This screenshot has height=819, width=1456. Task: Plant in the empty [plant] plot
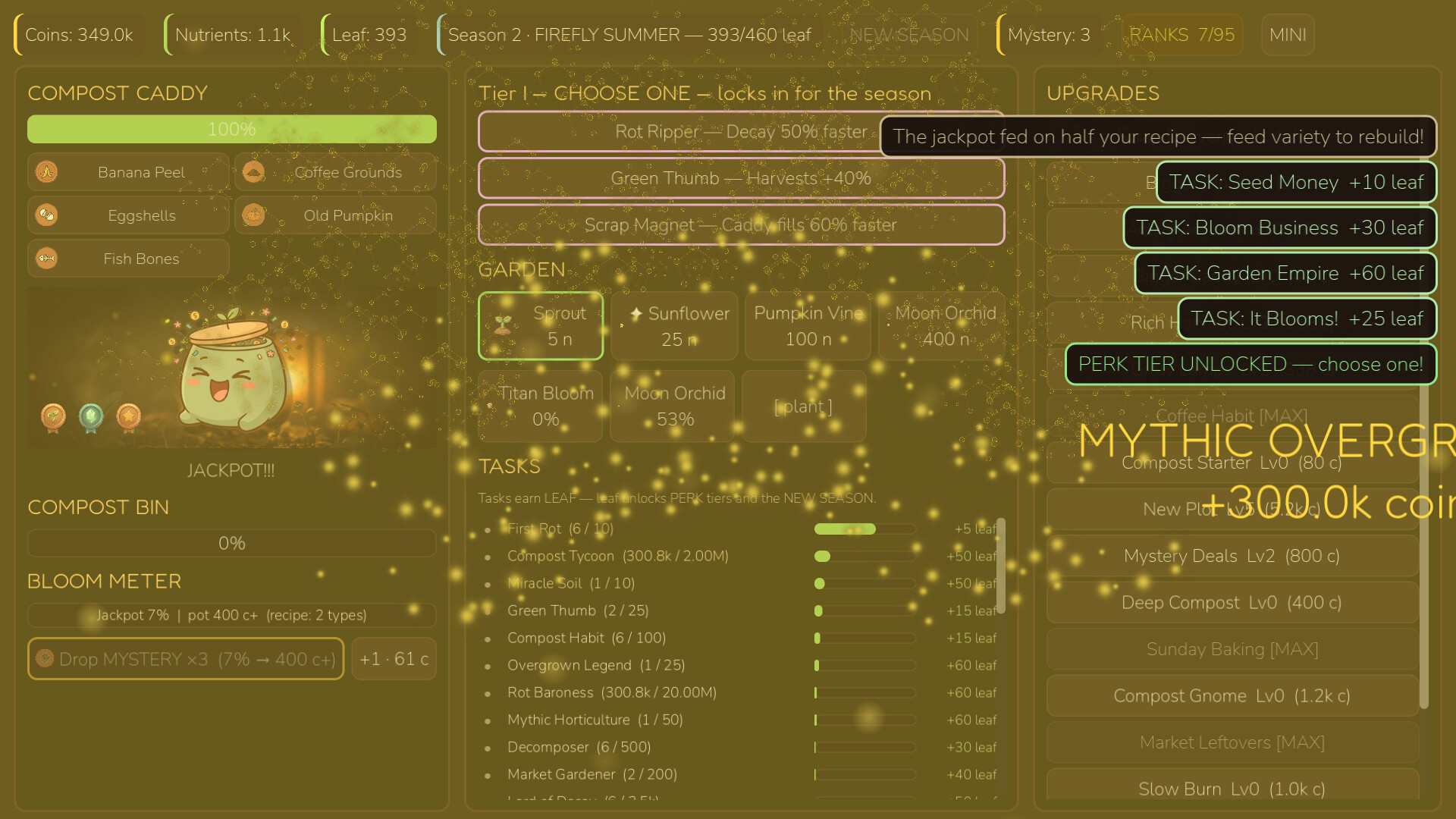pyautogui.click(x=804, y=406)
